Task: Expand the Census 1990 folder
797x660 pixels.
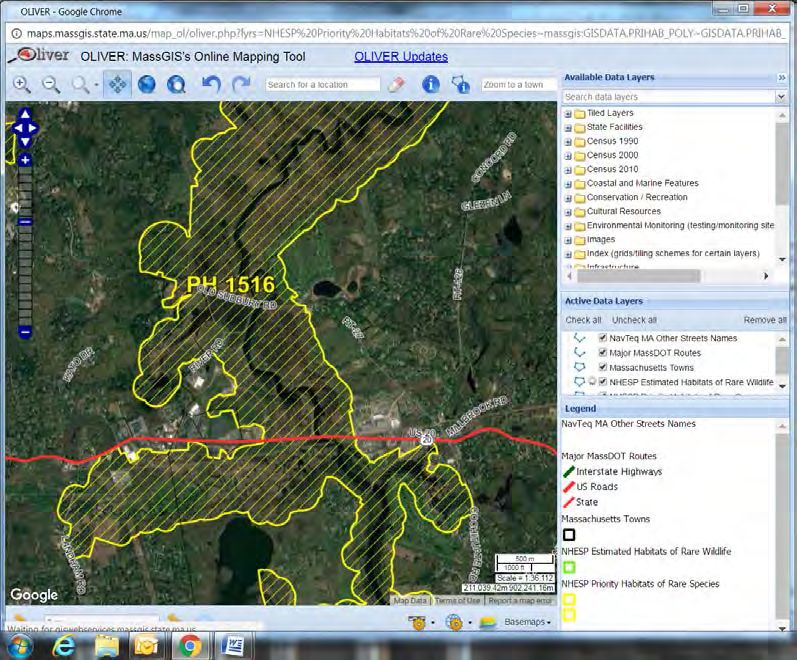Action: tap(568, 142)
